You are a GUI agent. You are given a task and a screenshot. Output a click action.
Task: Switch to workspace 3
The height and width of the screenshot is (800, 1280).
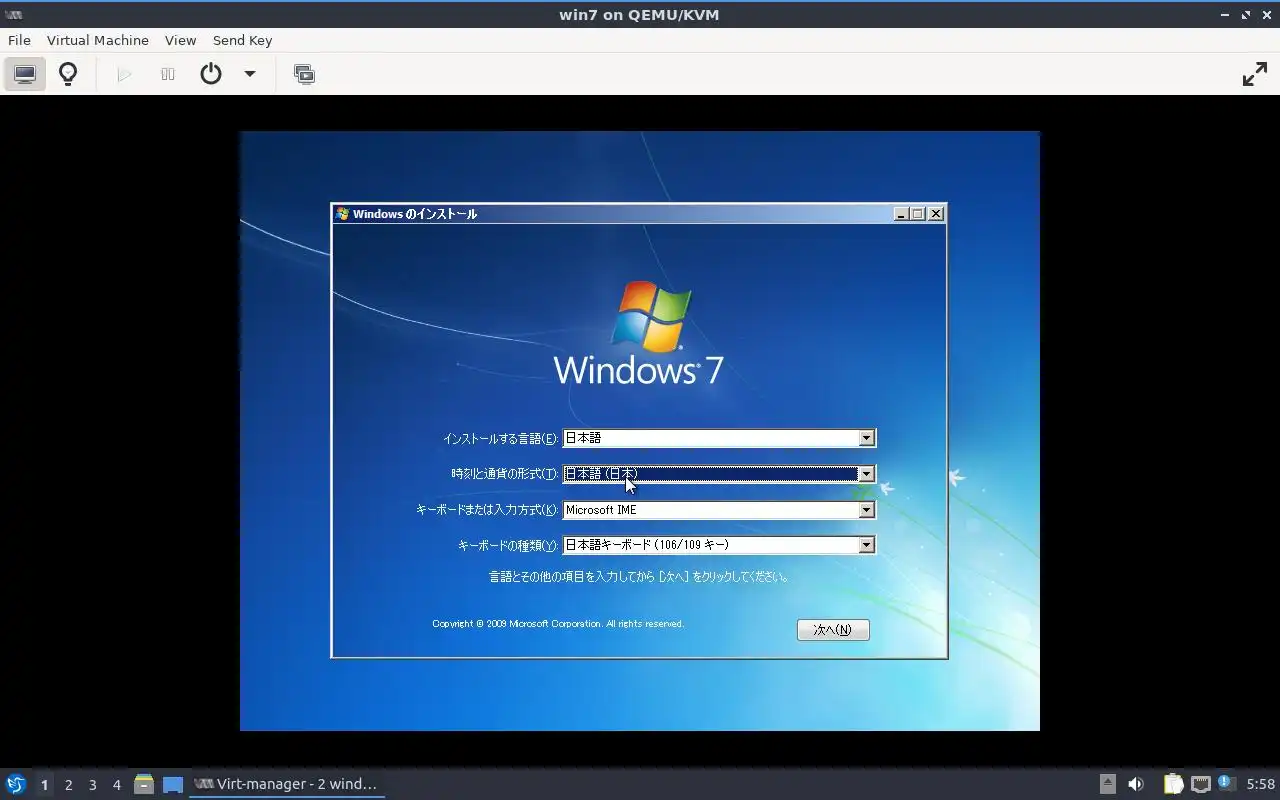click(x=92, y=785)
